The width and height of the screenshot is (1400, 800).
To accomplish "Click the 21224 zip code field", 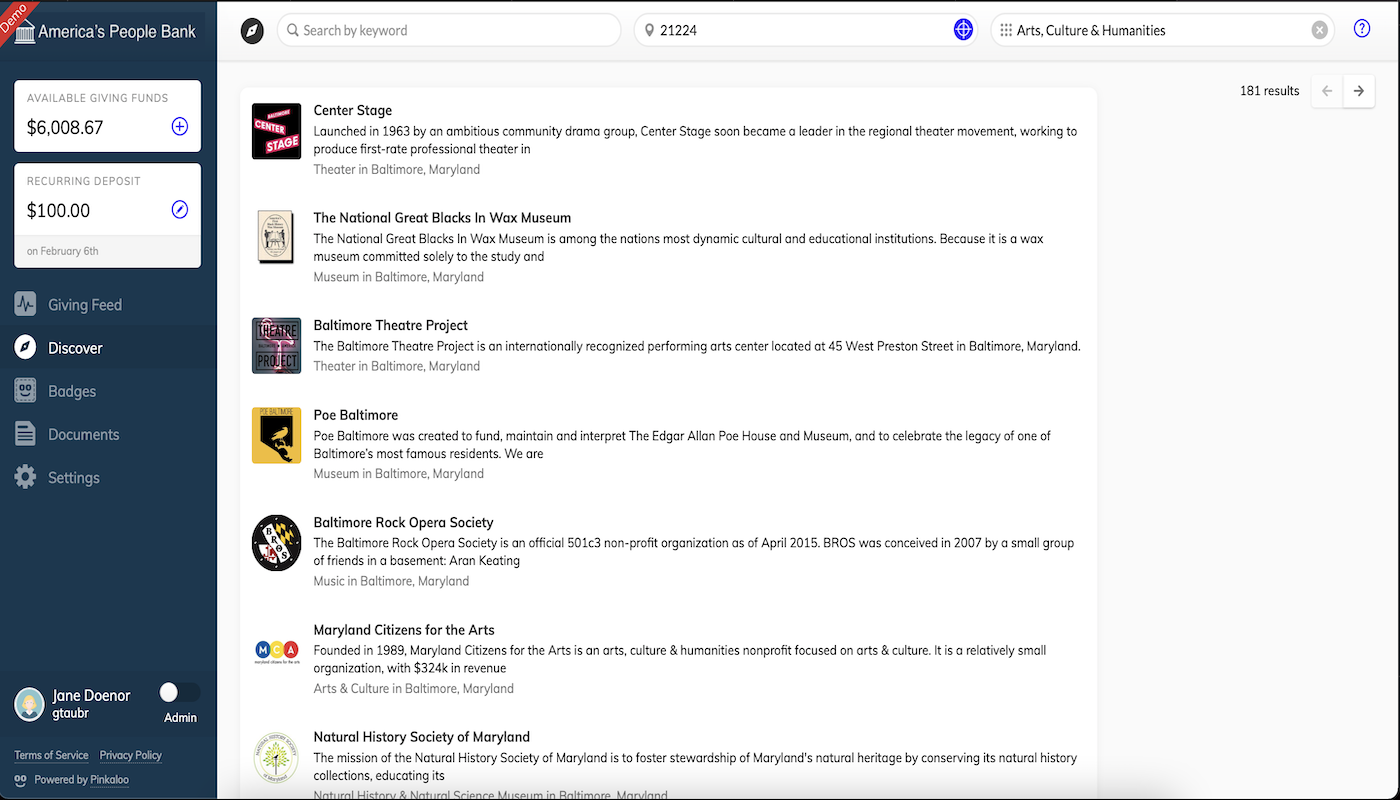I will tap(806, 30).
